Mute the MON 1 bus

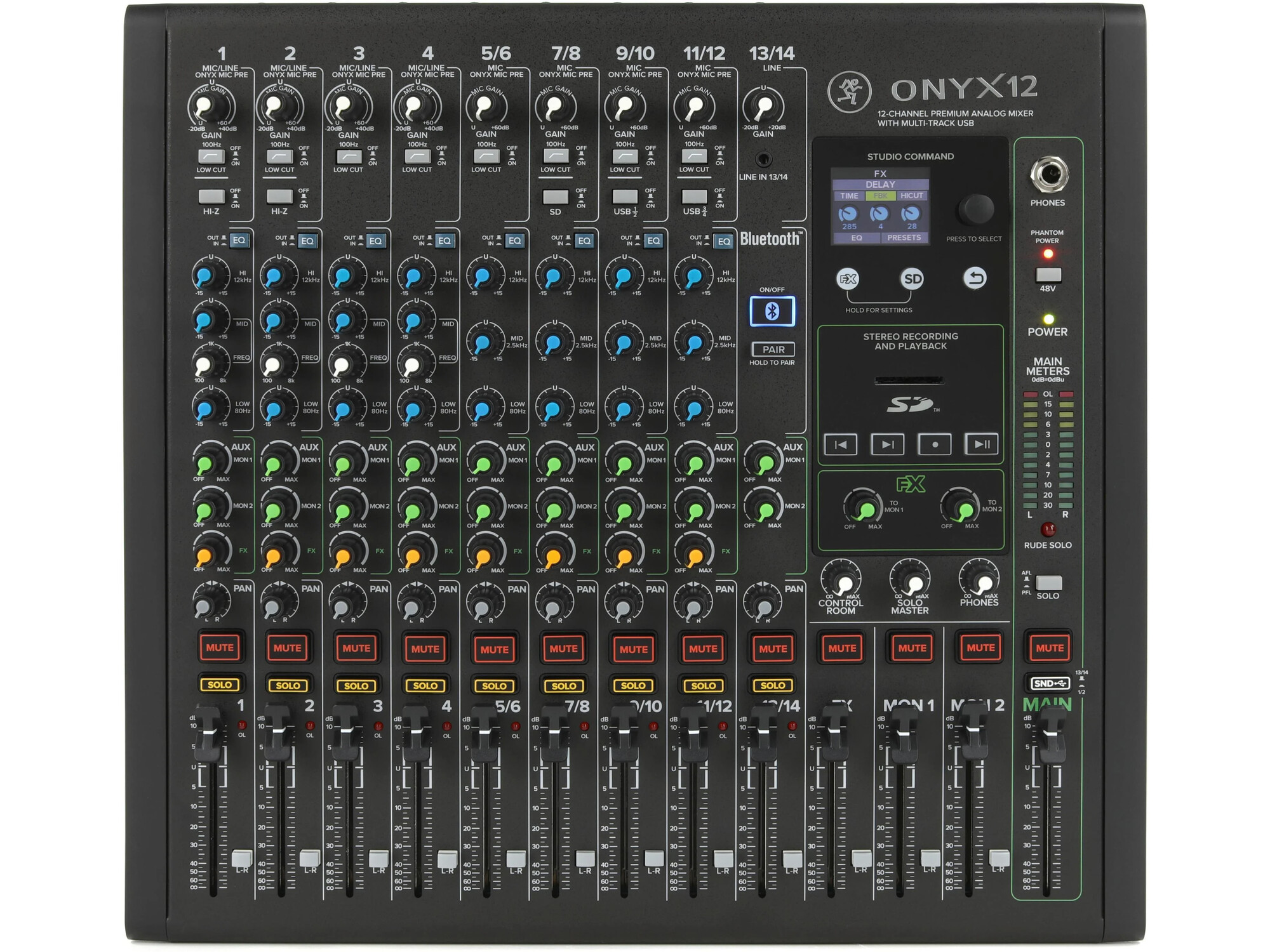[x=912, y=648]
